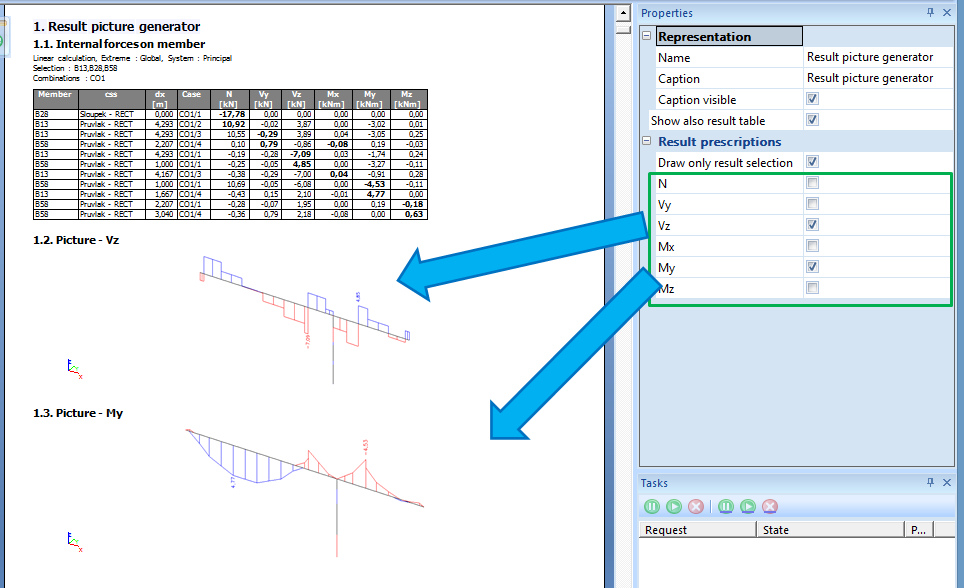Image resolution: width=964 pixels, height=588 pixels.
Task: Disable the My result checkbox
Action: pyautogui.click(x=813, y=267)
